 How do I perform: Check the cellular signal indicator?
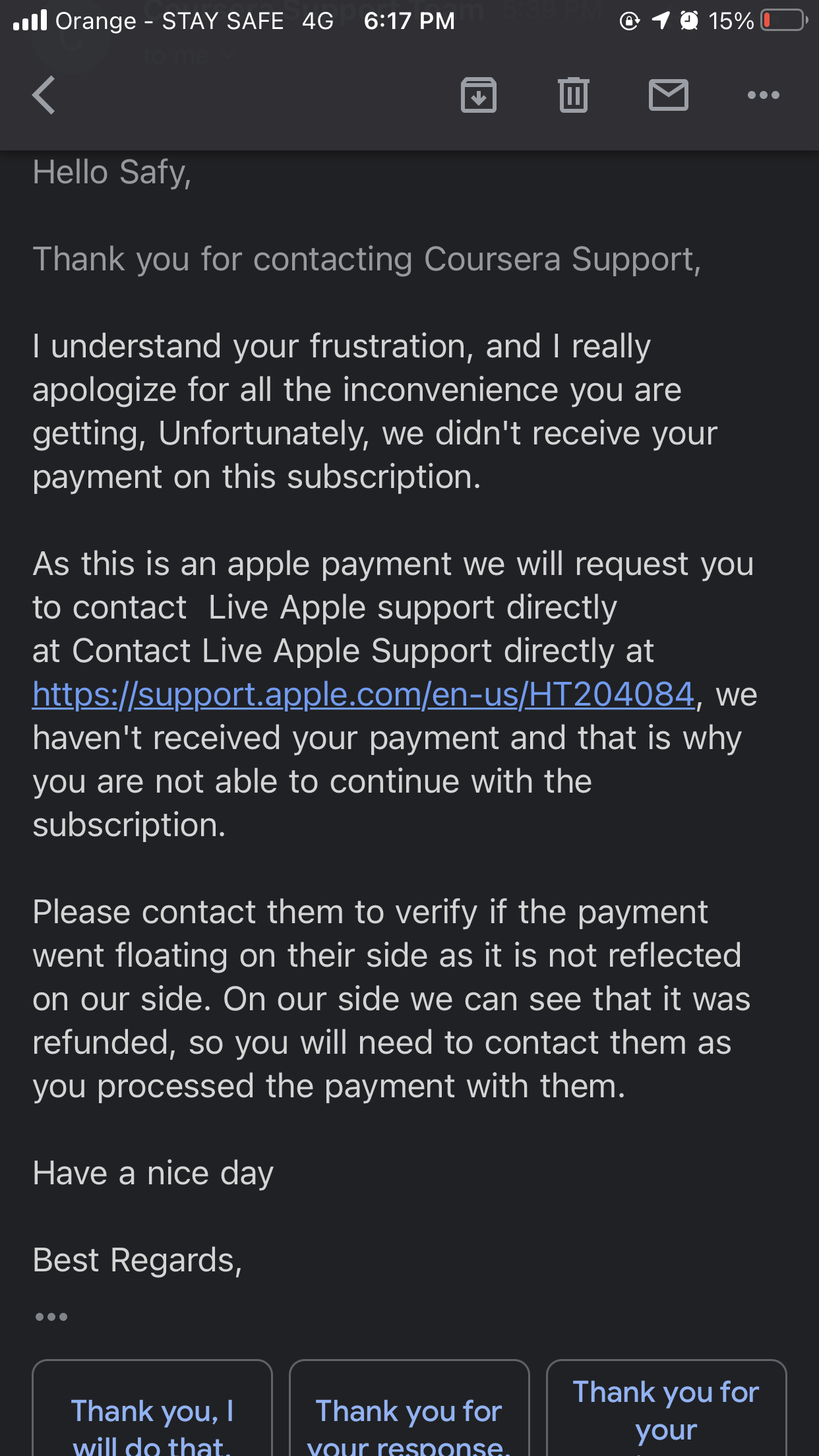click(30, 20)
